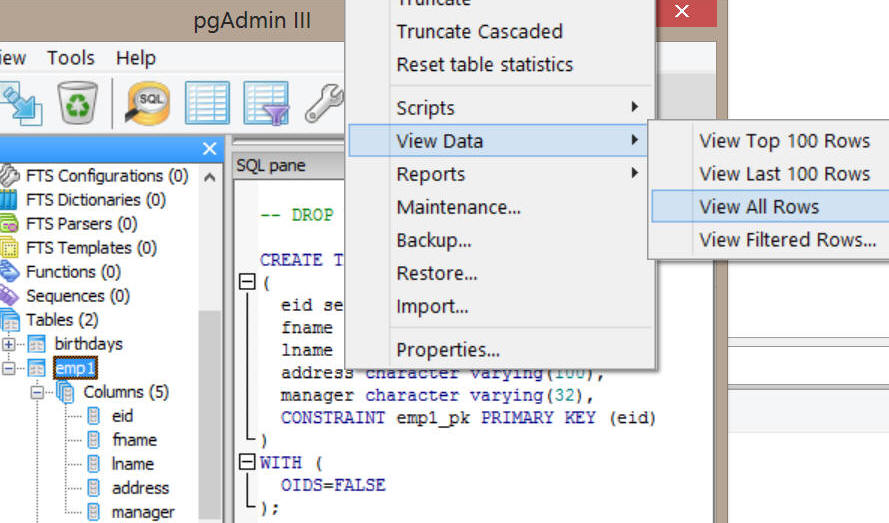Viewport: 889px width, 523px height.
Task: Select View All Rows
Action: (771, 206)
